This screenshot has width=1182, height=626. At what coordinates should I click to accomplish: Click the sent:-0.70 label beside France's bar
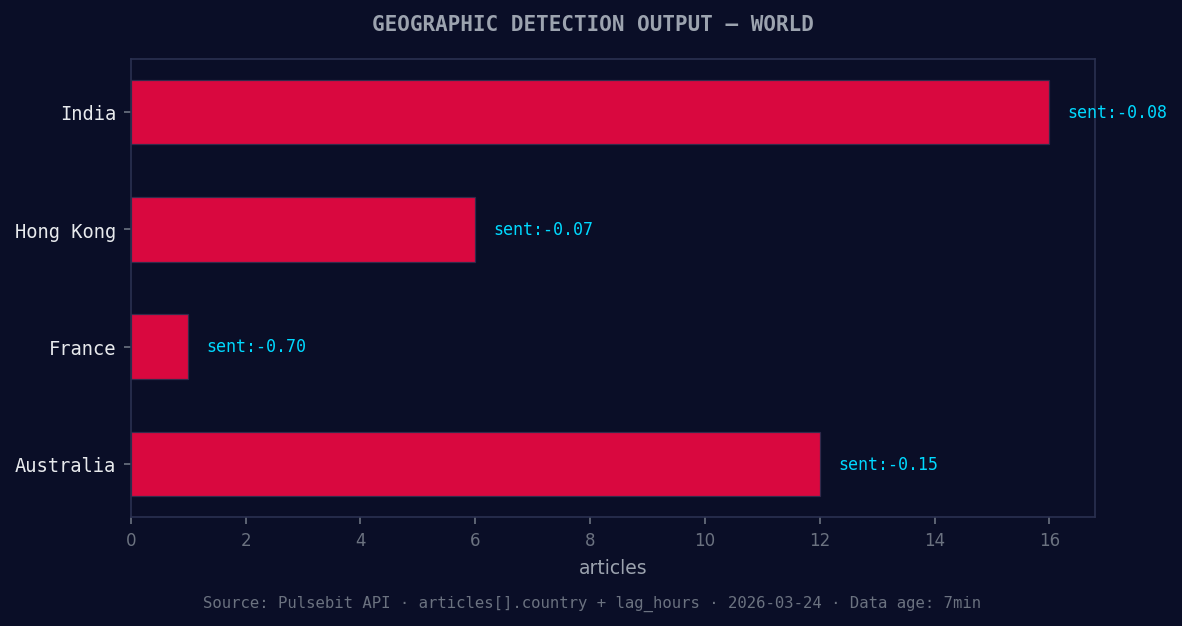tap(256, 346)
